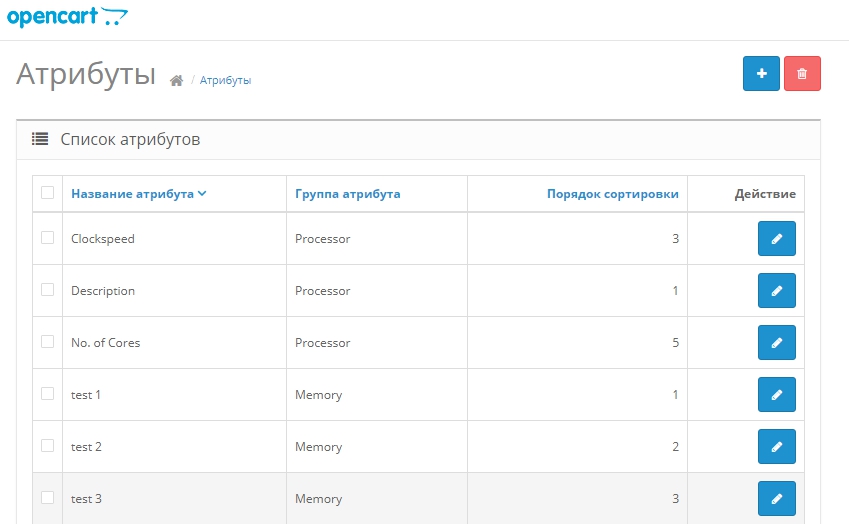Viewport: 849px width, 524px height.
Task: Edit the test 3 attribute
Action: pos(776,499)
